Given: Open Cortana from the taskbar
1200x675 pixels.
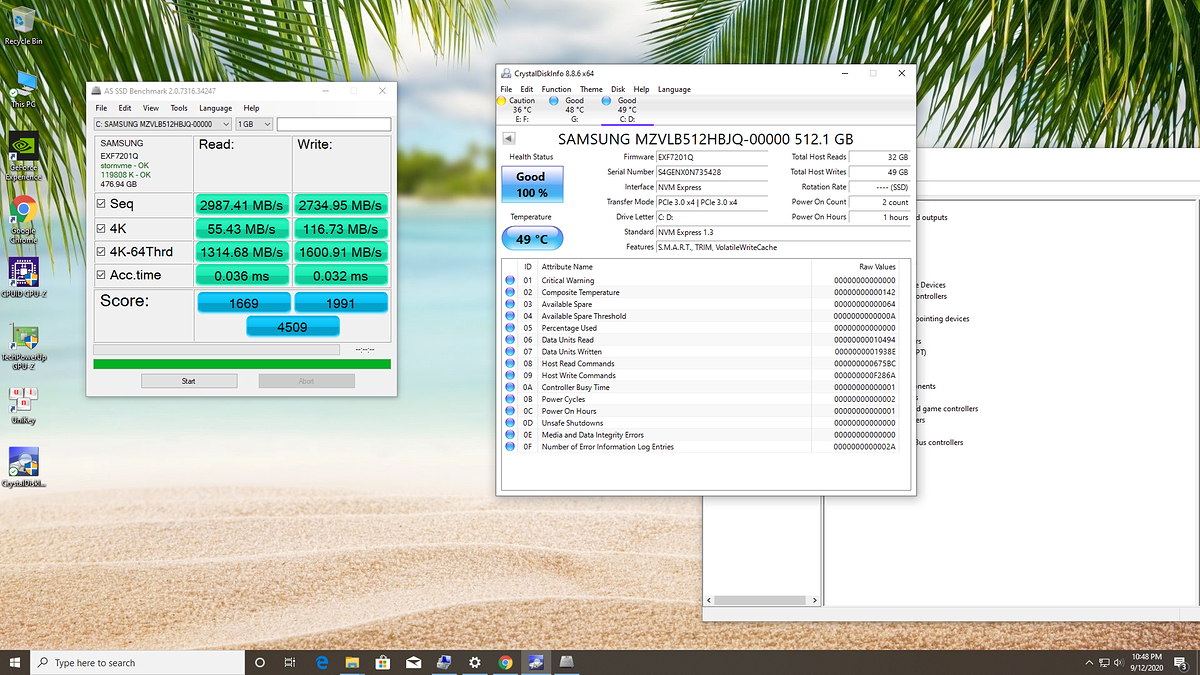Looking at the screenshot, I should click(260, 662).
